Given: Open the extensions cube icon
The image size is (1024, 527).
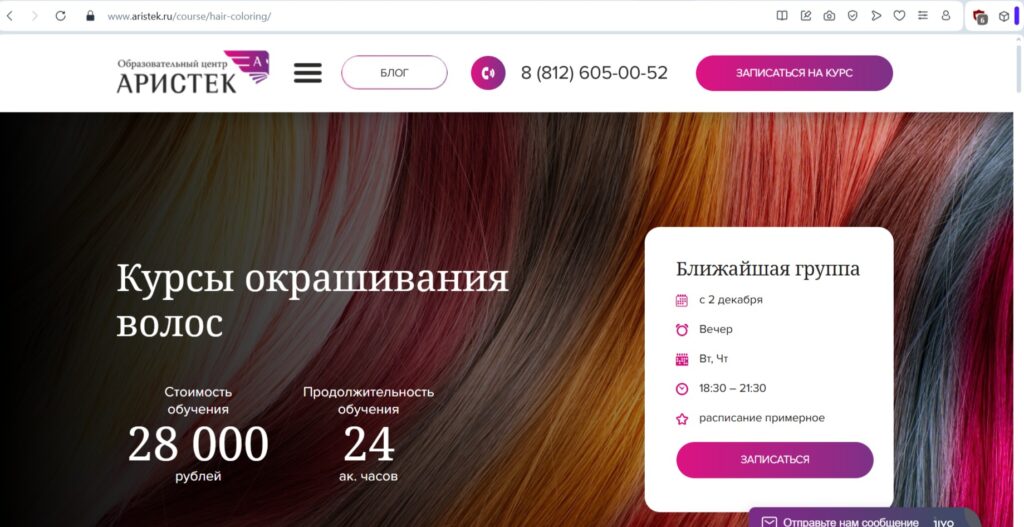Looking at the screenshot, I should (1004, 16).
